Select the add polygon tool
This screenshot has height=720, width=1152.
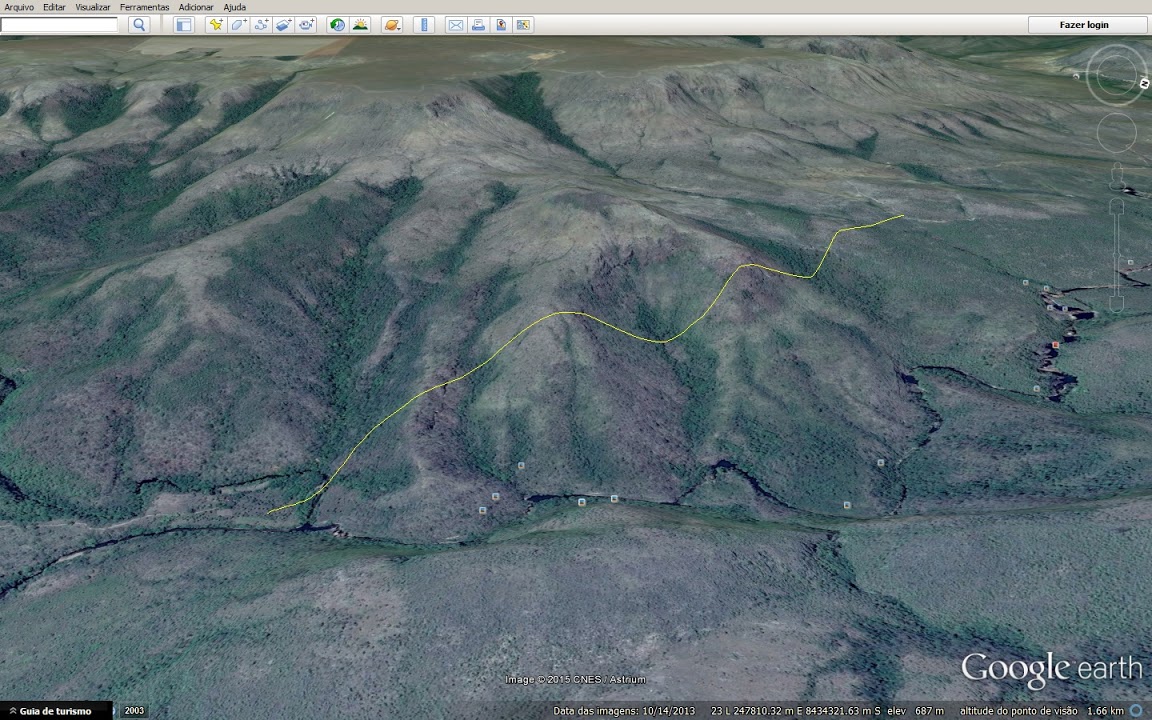238,25
